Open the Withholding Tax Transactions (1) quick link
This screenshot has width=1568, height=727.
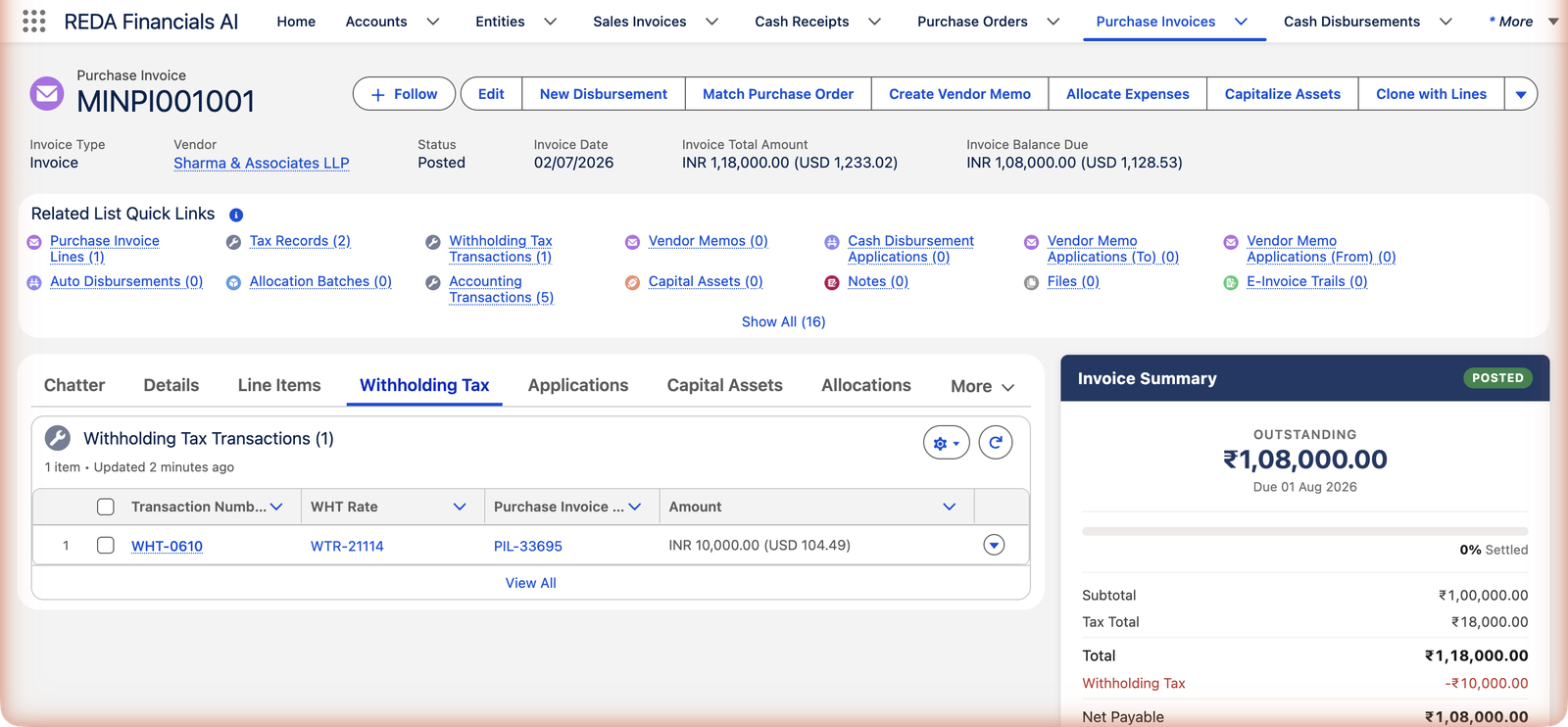coord(501,249)
